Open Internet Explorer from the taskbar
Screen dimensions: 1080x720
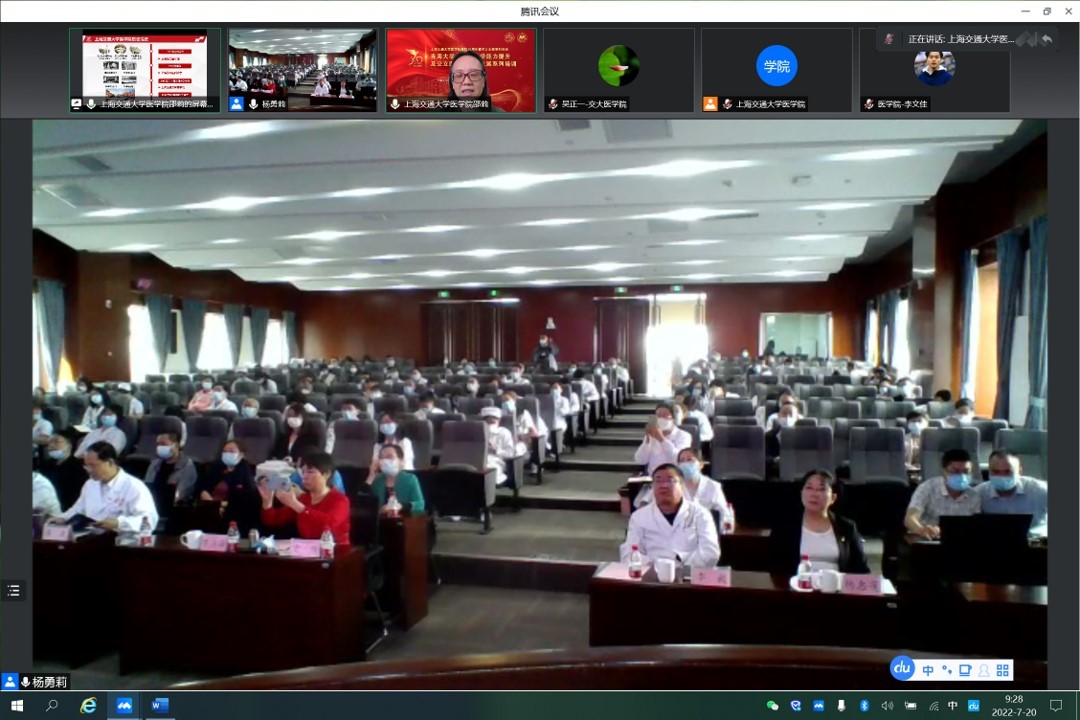(88, 705)
